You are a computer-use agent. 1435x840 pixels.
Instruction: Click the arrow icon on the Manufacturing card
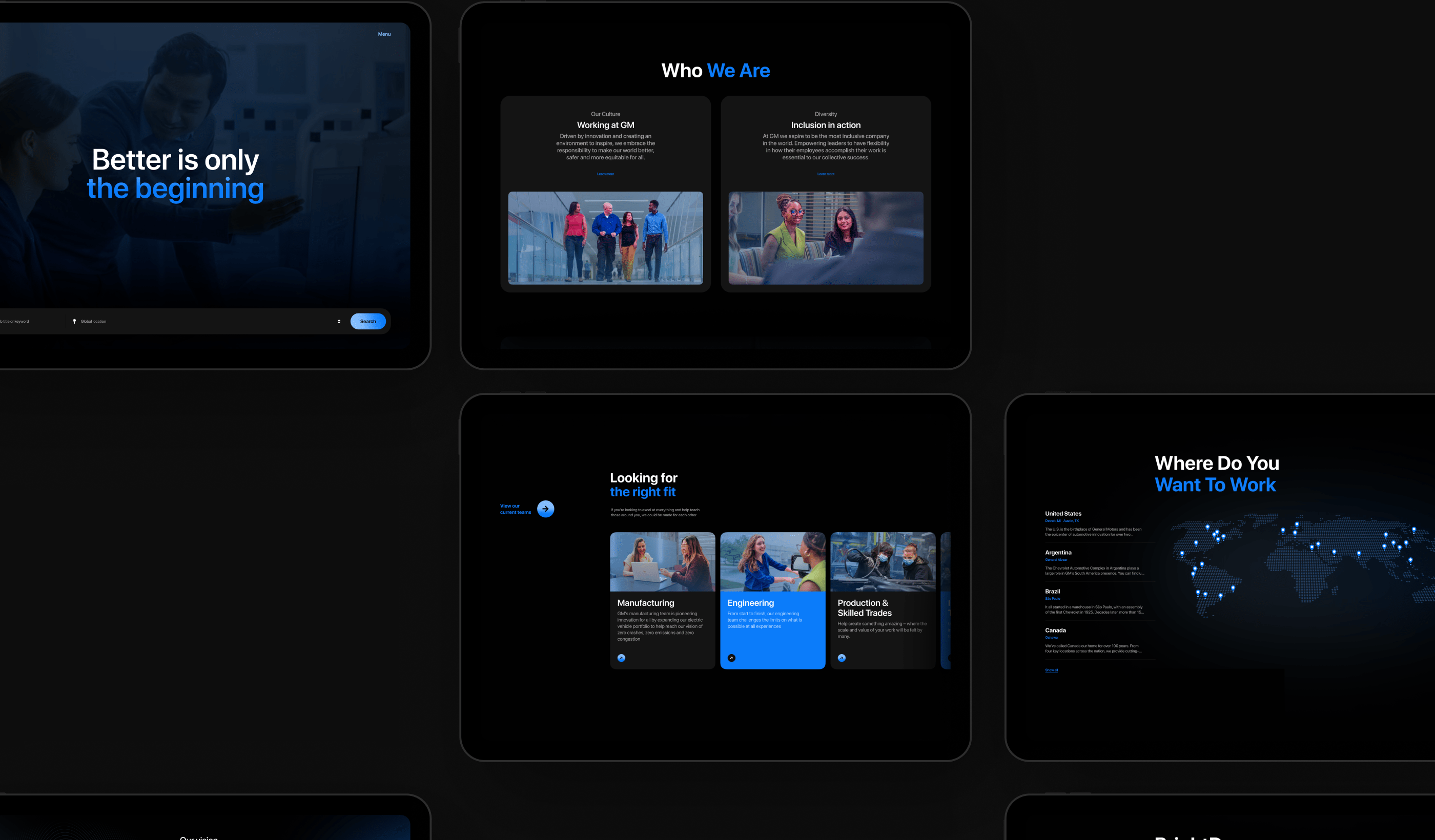click(621, 658)
